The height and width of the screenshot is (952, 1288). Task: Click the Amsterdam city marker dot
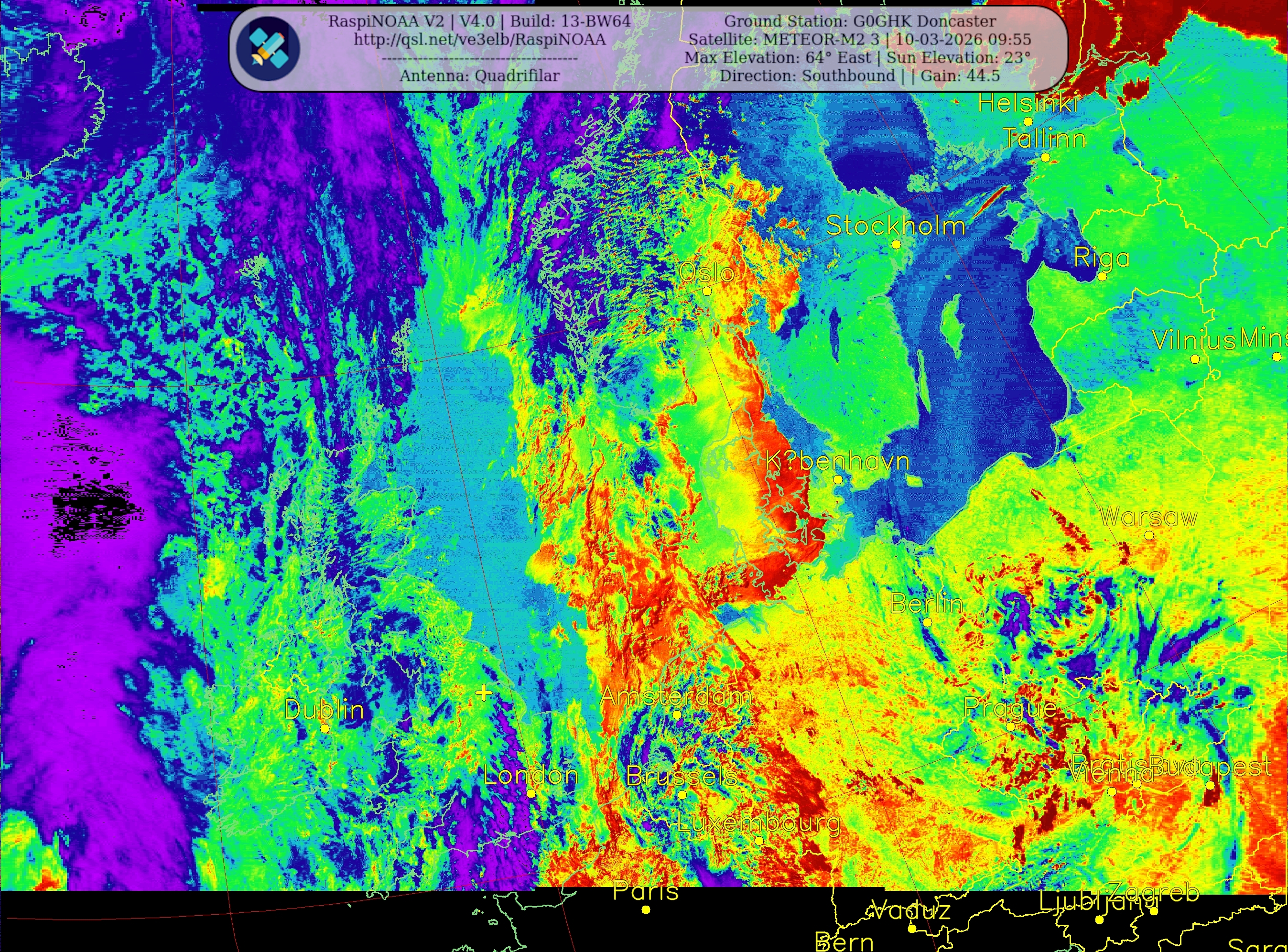pyautogui.click(x=677, y=714)
